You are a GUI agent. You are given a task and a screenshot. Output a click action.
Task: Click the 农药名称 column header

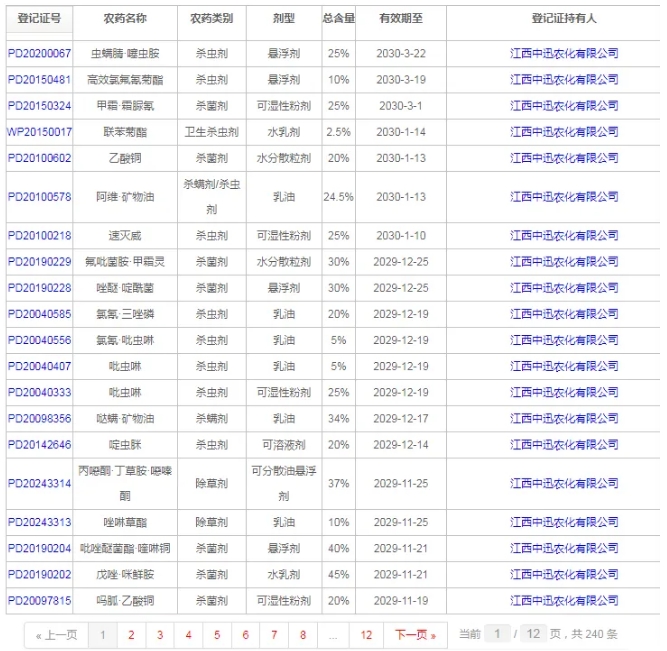(x=125, y=18)
